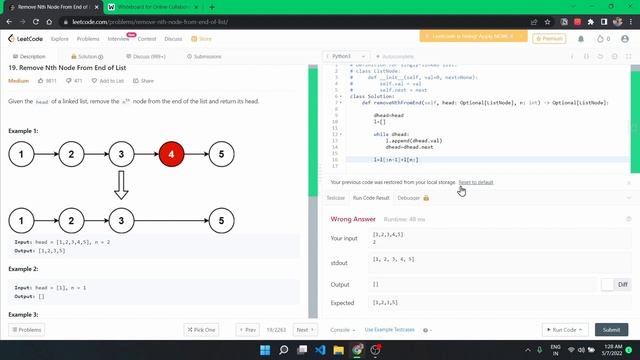
Task: Reset code with the undo arrow icon
Action: coord(600,56)
